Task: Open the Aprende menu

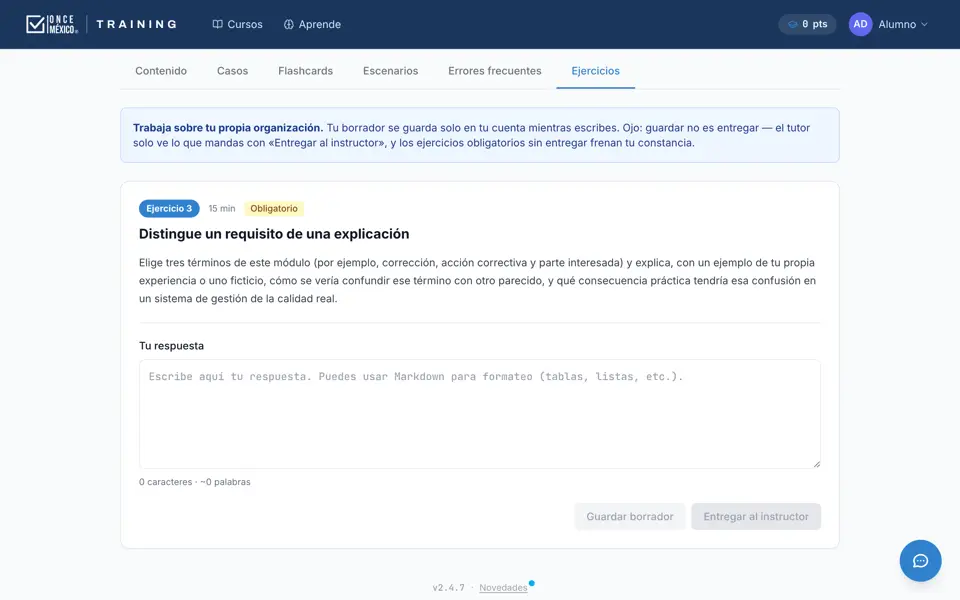Action: pyautogui.click(x=312, y=24)
